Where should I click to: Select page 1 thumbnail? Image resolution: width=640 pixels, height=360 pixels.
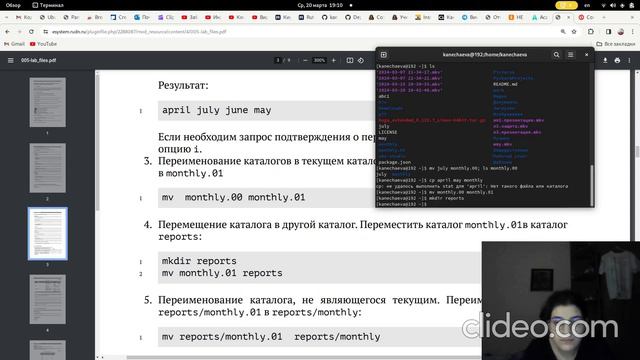click(47, 102)
